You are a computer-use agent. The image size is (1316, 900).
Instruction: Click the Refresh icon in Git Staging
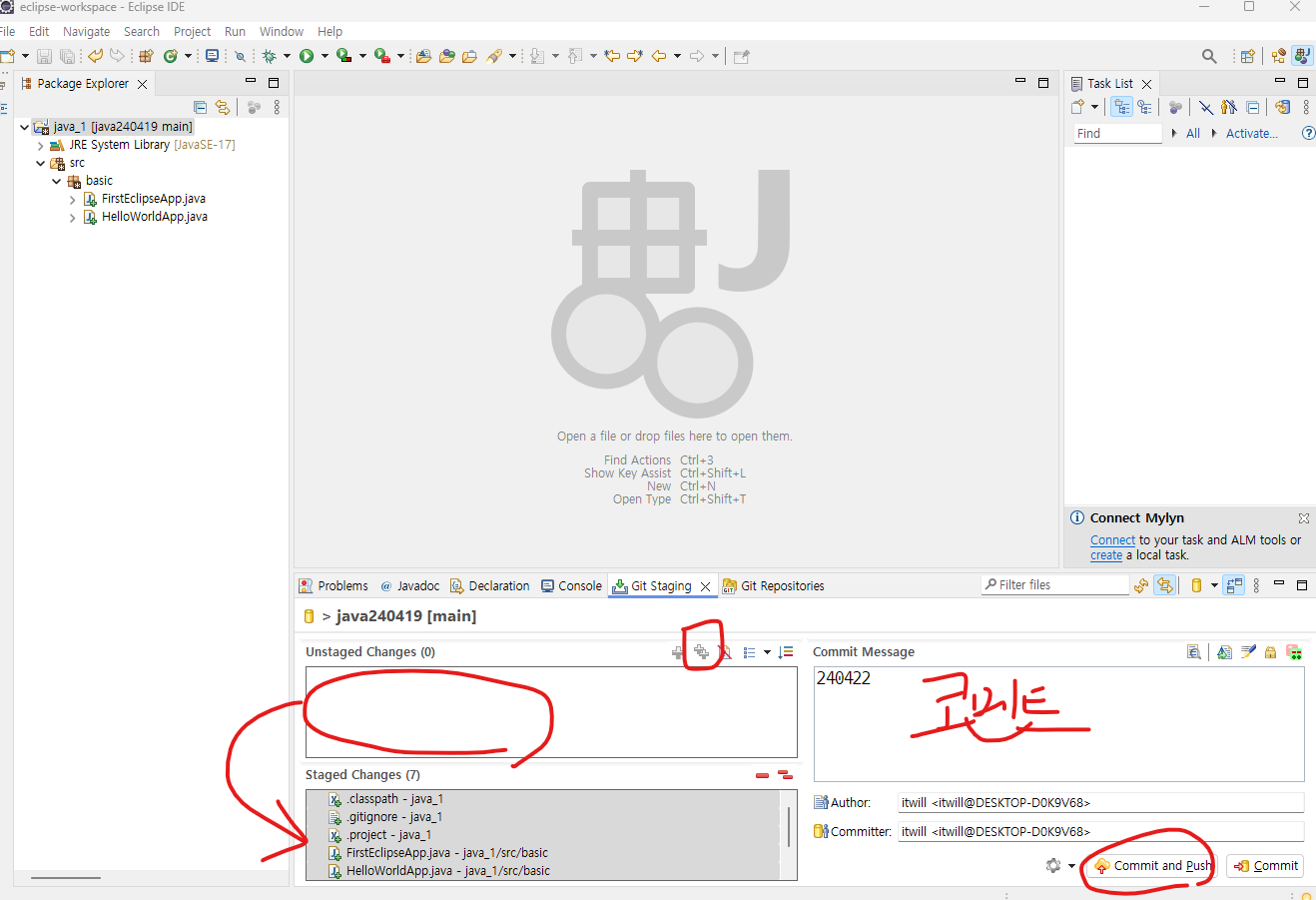pos(1141,585)
